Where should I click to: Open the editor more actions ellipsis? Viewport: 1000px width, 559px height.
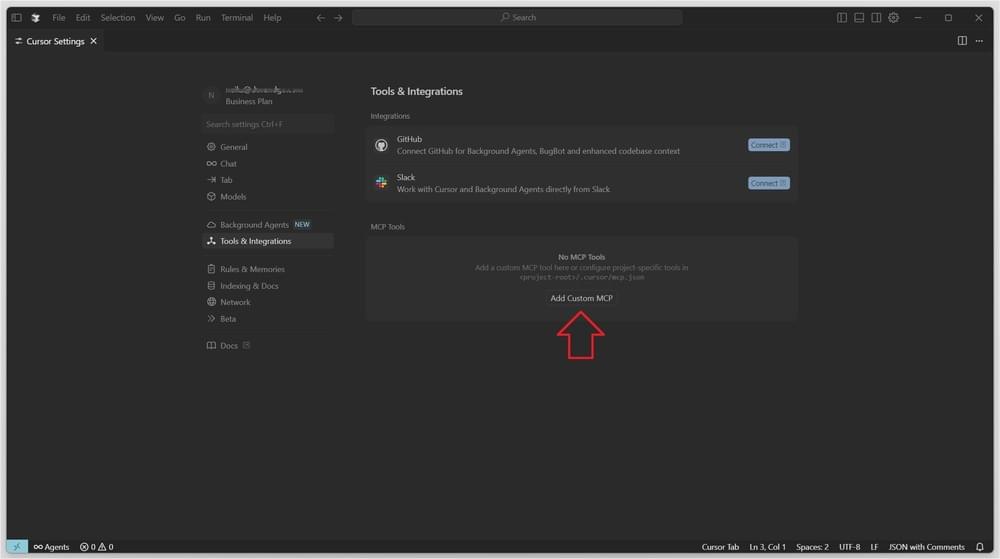coord(980,41)
